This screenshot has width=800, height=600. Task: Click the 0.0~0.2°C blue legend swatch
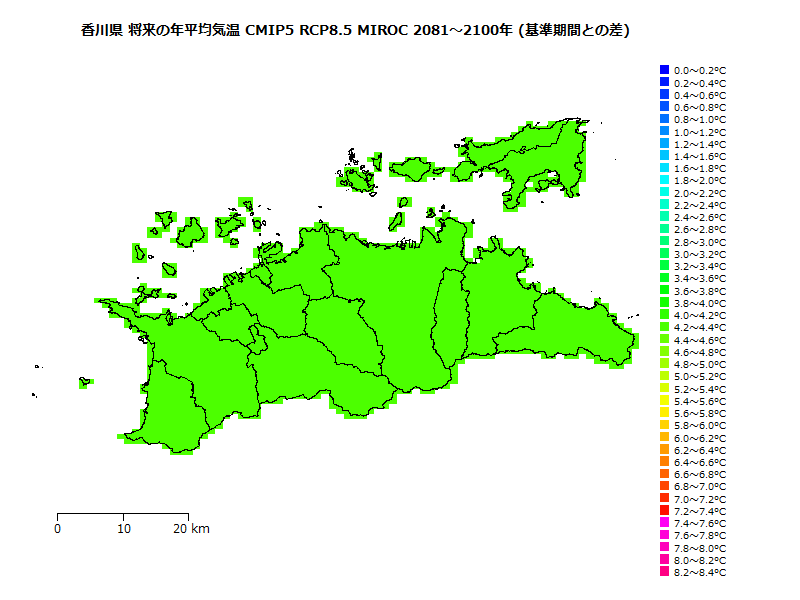coord(664,70)
